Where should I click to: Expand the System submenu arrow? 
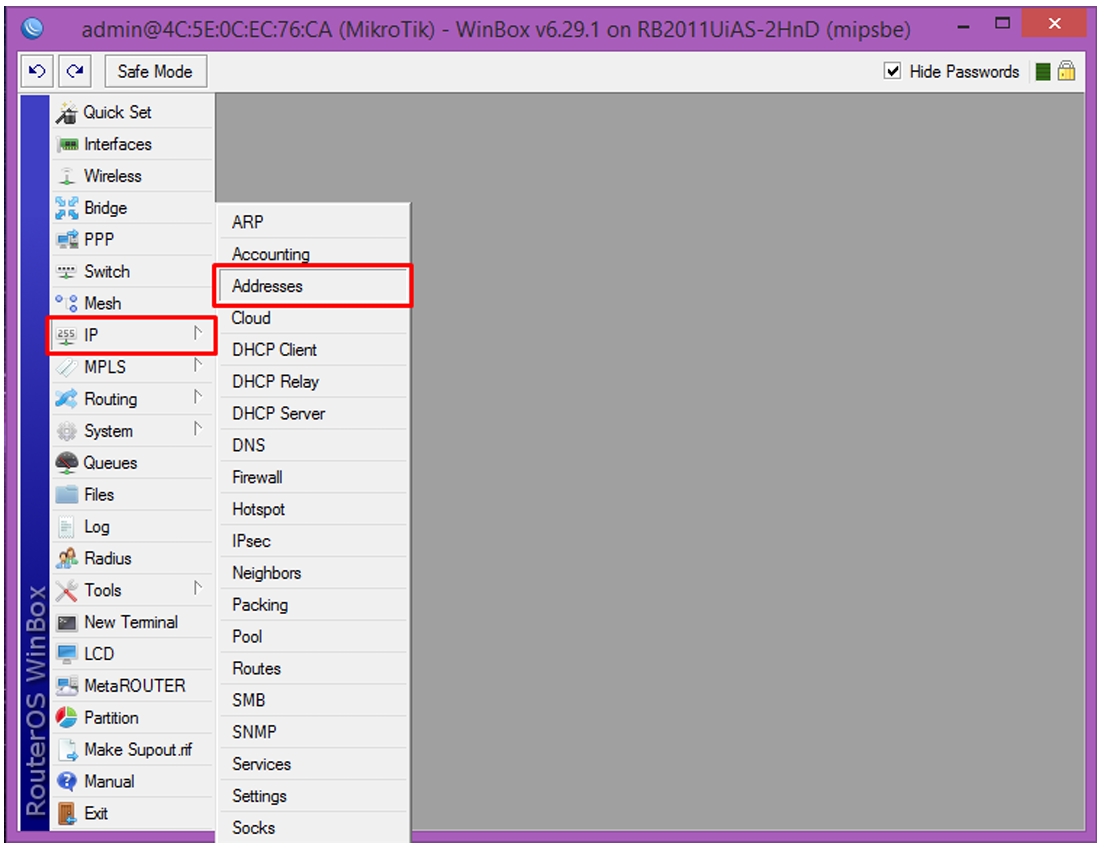tap(198, 429)
